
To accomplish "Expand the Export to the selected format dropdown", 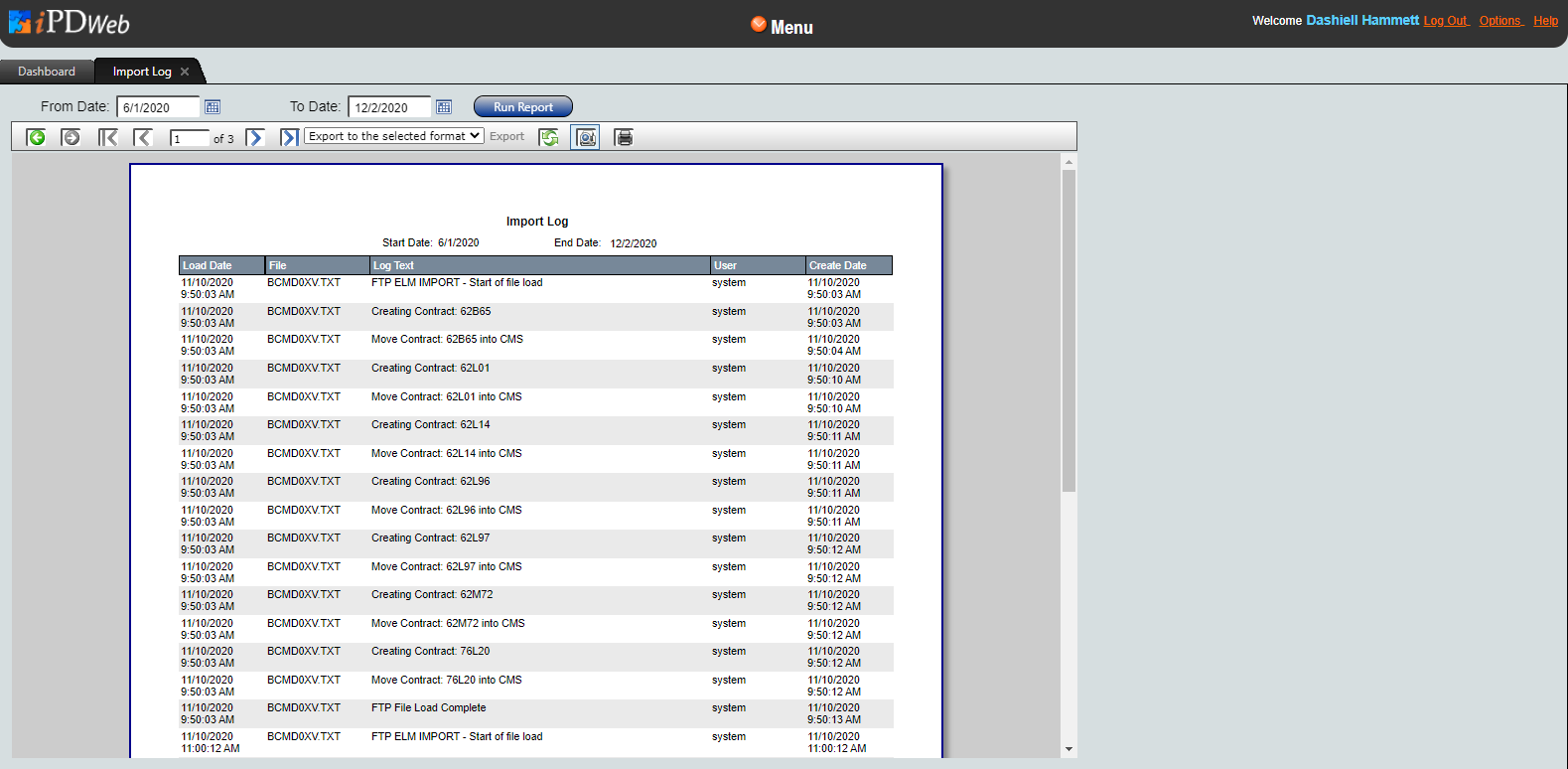I will coord(394,136).
